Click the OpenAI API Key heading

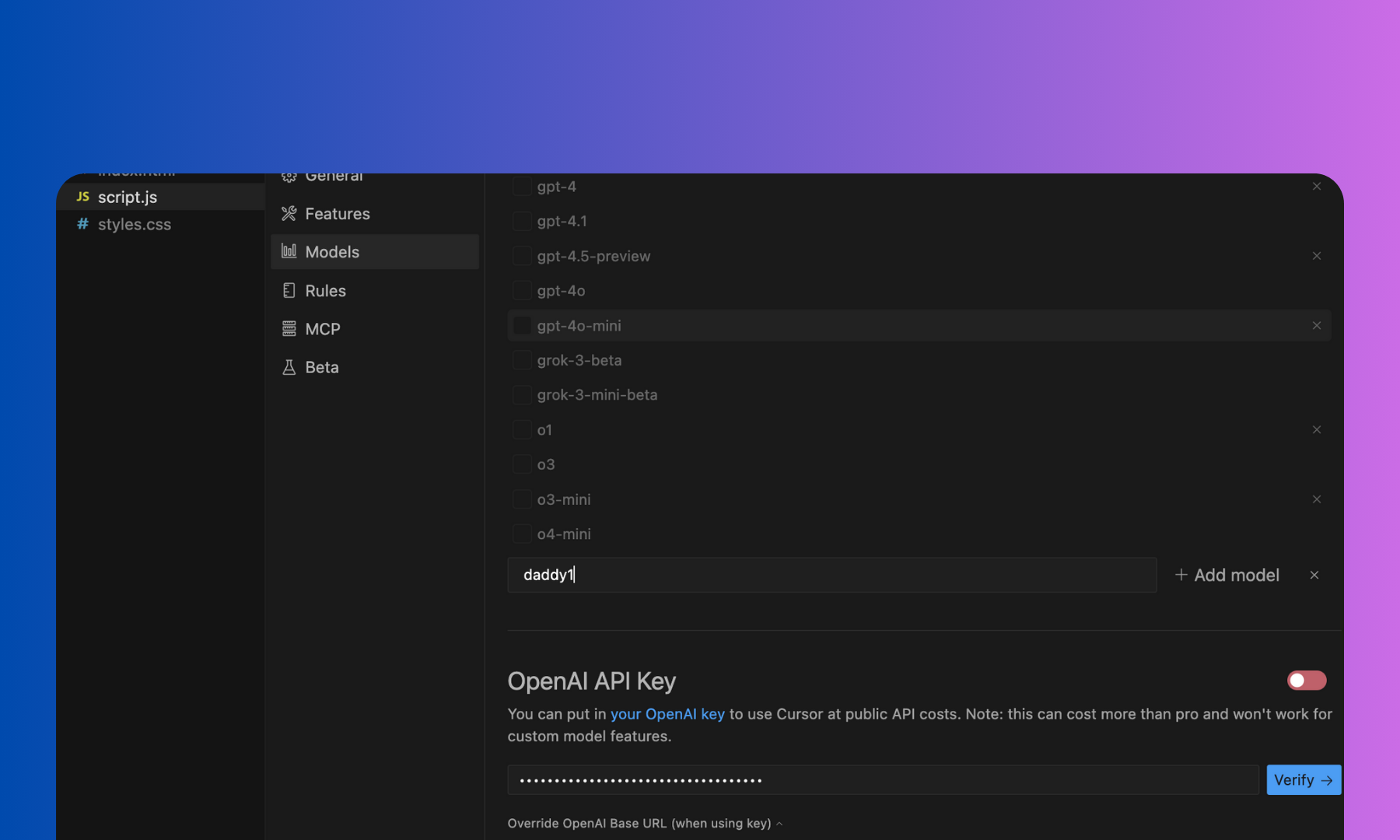coord(592,681)
